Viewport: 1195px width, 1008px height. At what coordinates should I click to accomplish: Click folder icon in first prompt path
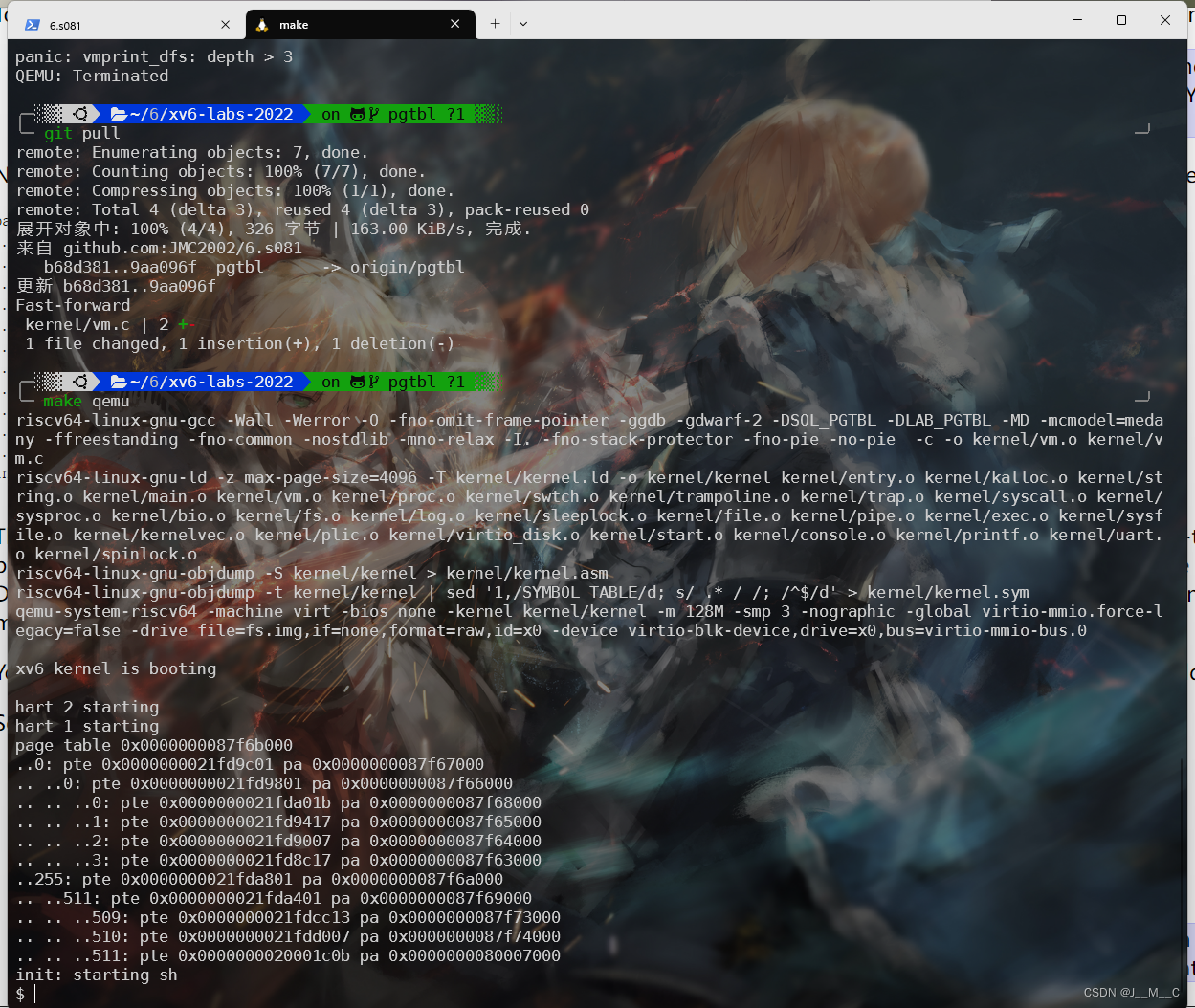click(120, 114)
